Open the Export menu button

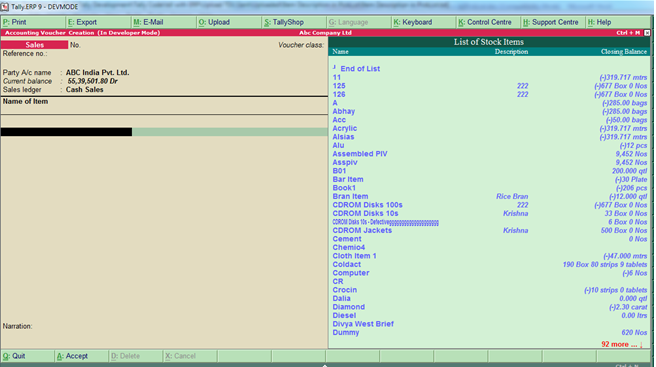pyautogui.click(x=98, y=22)
